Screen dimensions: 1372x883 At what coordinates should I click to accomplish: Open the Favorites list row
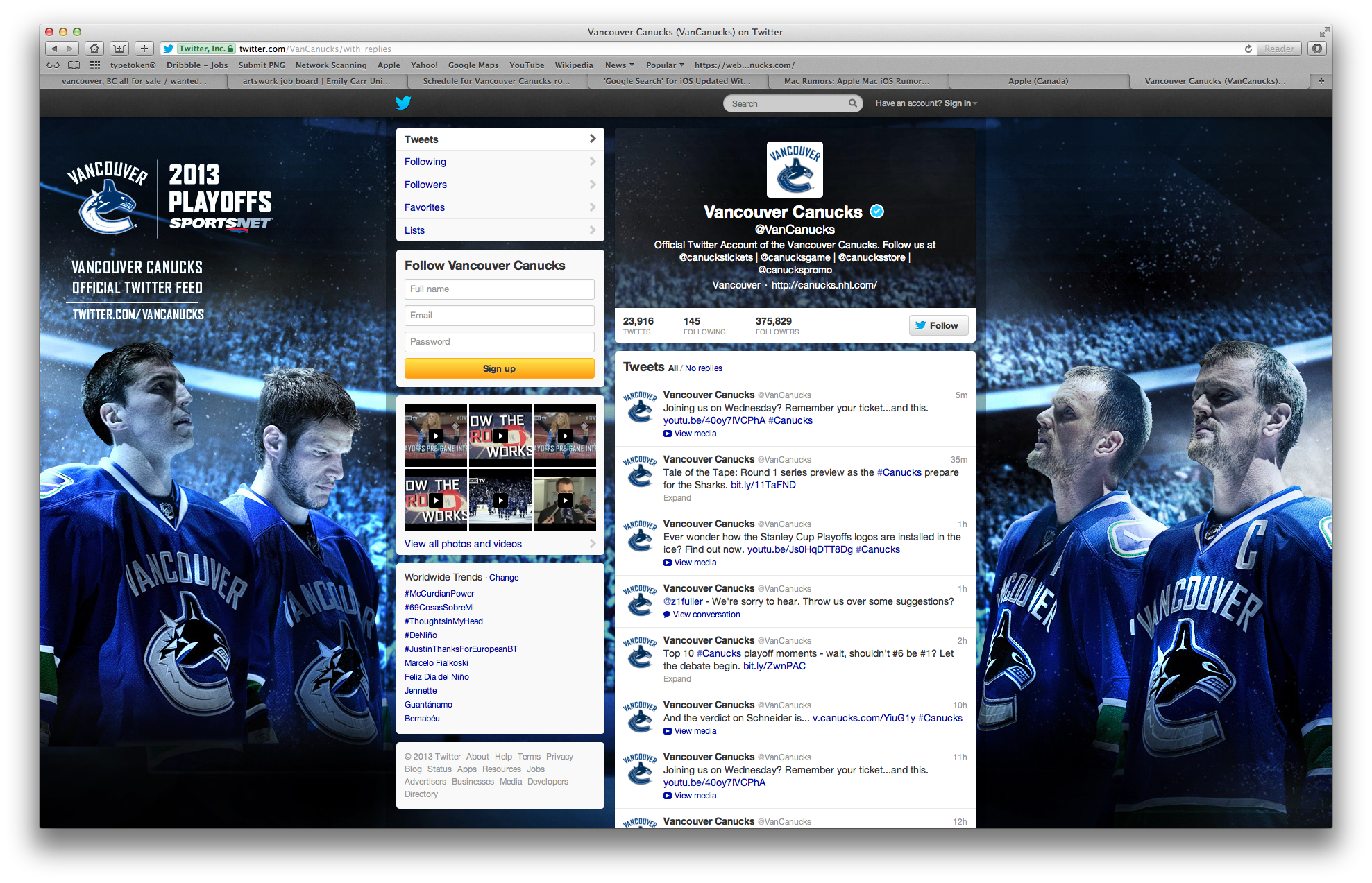click(x=500, y=207)
